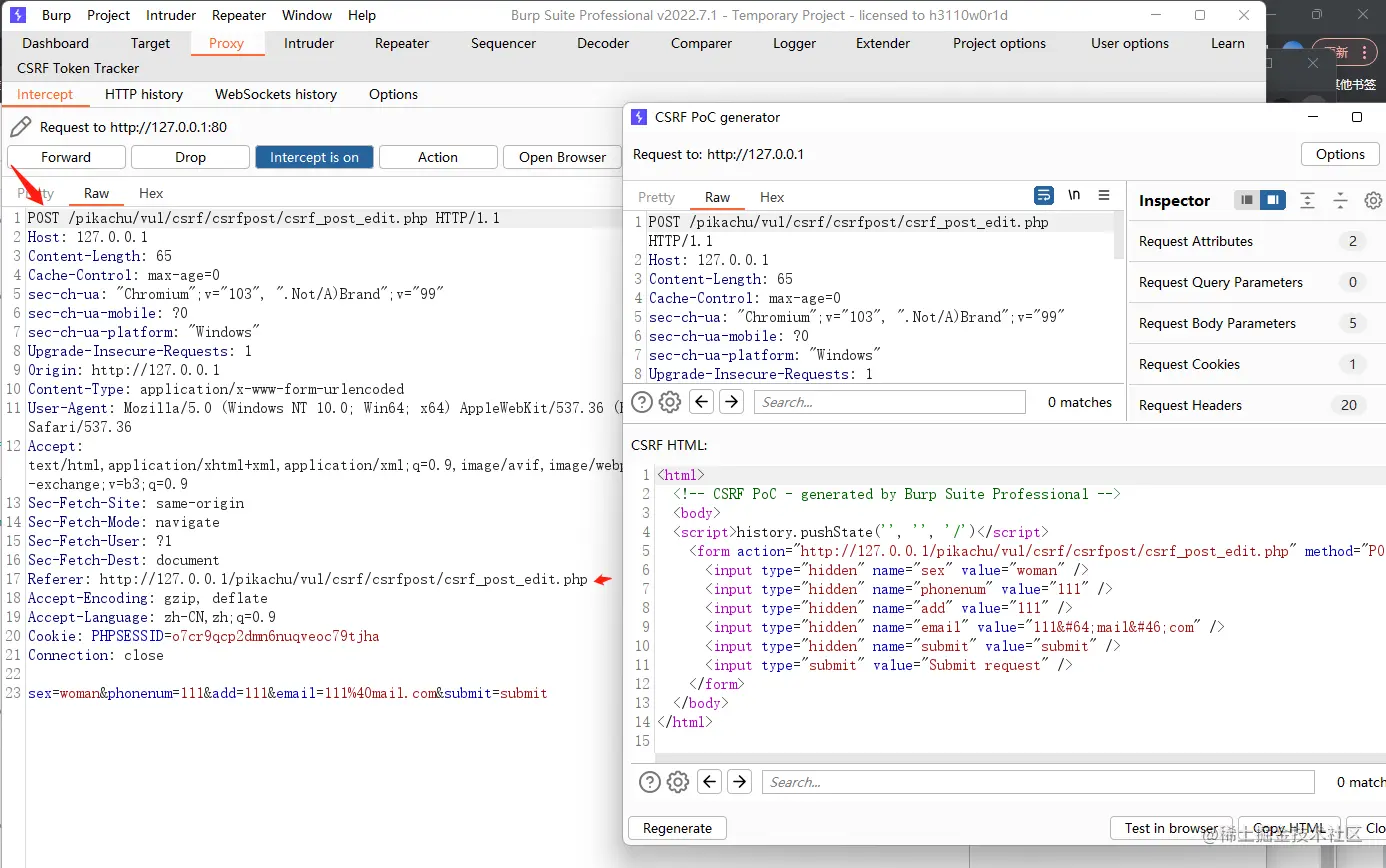Go to the Decoder tab

[603, 43]
